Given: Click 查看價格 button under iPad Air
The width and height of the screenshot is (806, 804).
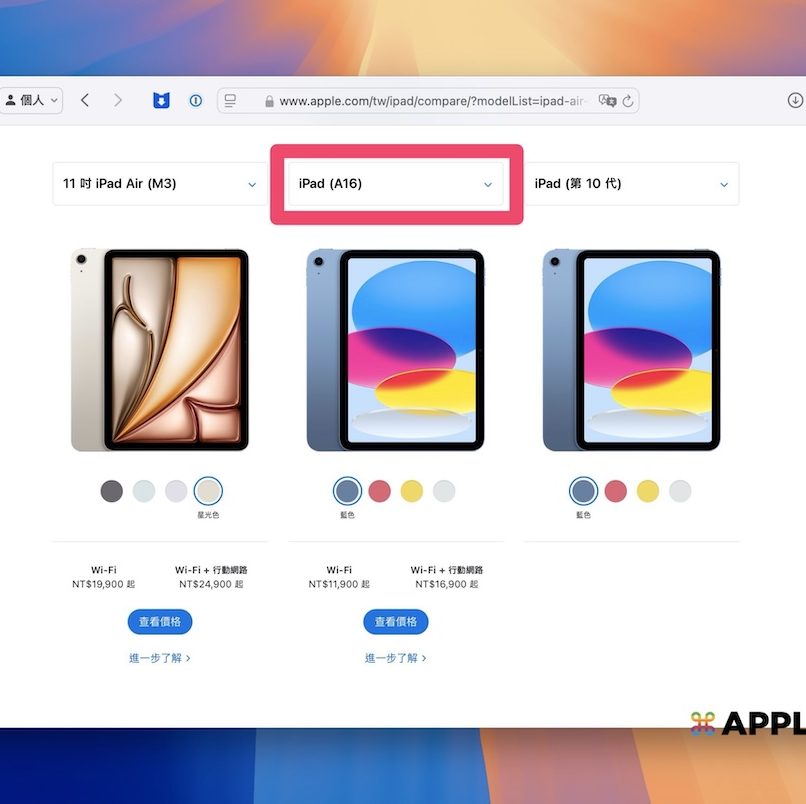Looking at the screenshot, I should (160, 622).
